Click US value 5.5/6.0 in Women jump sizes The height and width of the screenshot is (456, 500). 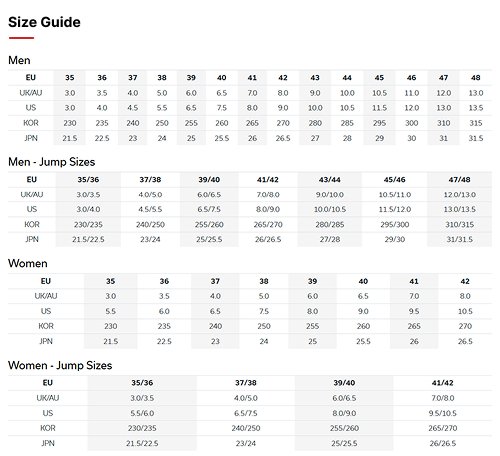click(142, 413)
